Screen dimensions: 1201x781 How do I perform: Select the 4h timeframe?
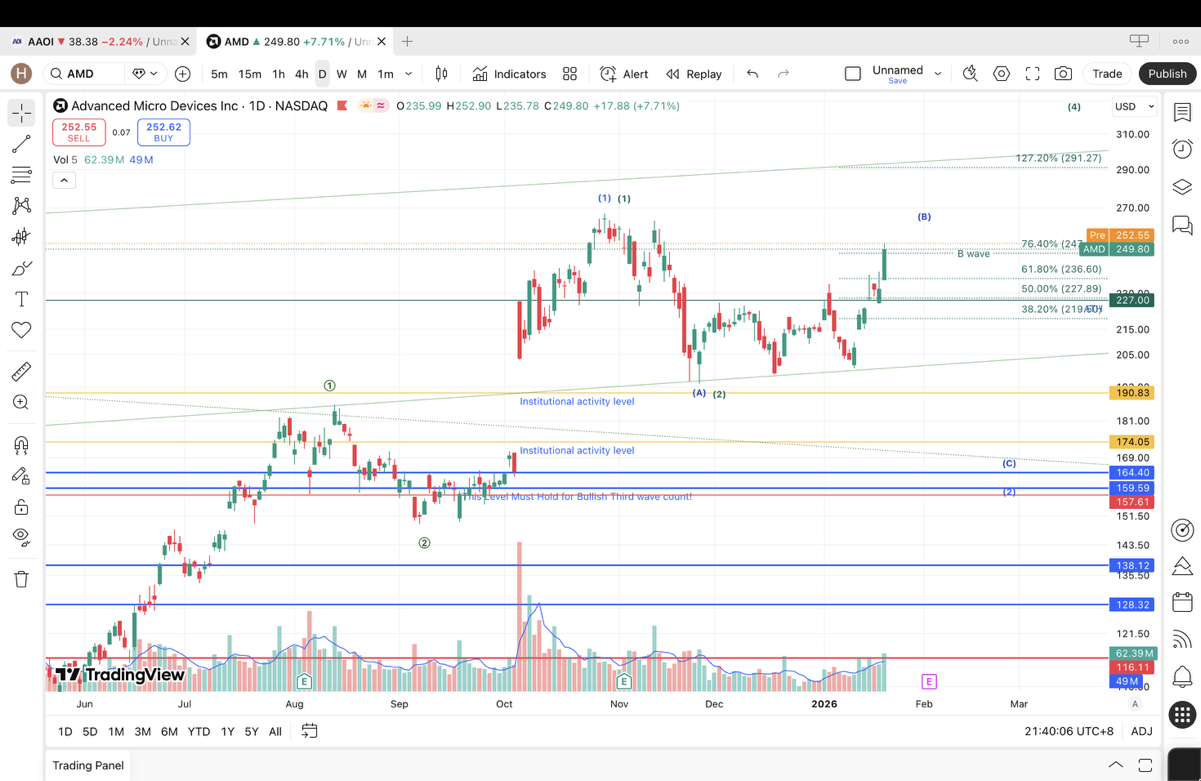click(x=301, y=74)
